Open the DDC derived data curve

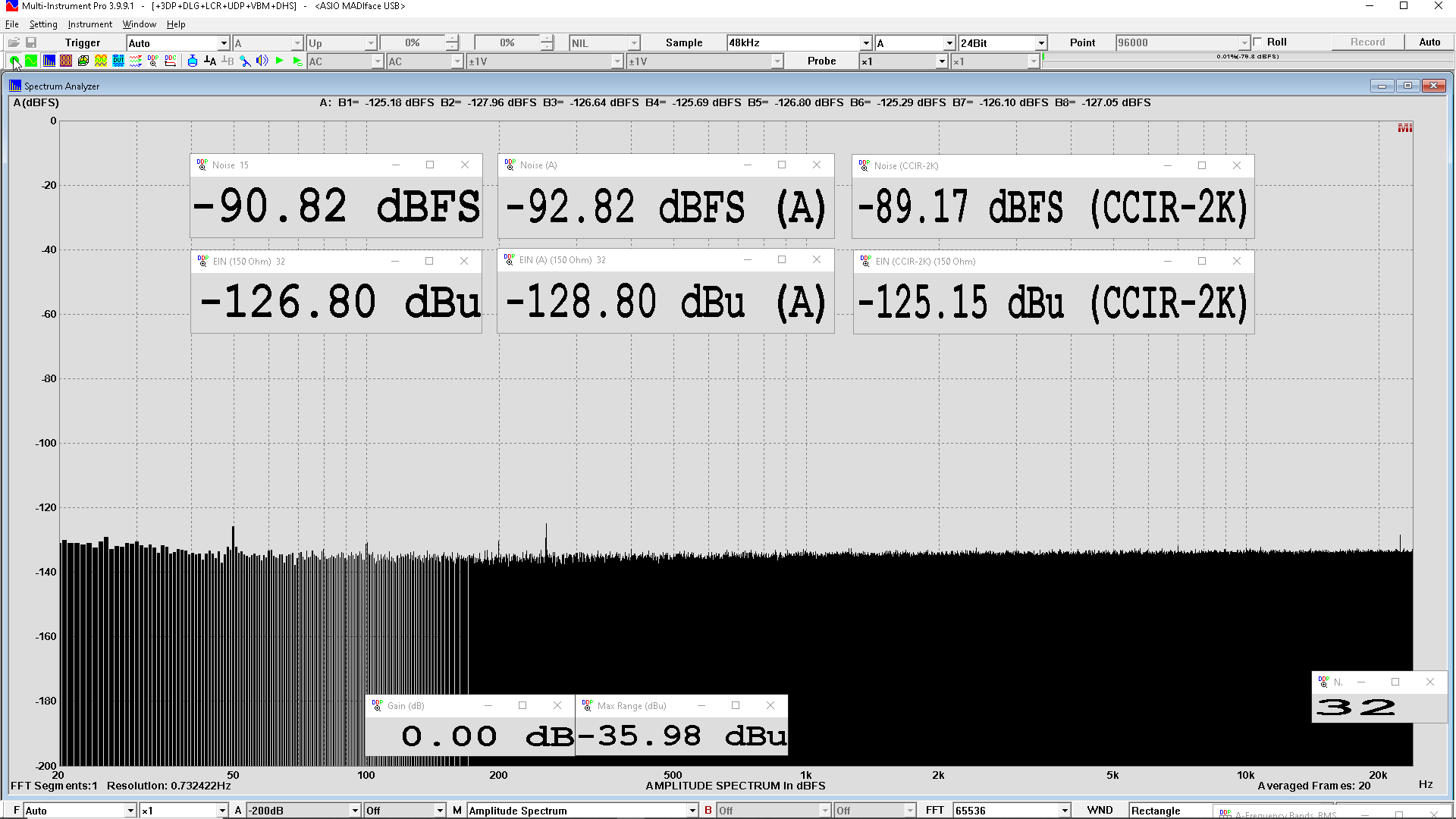pos(171,61)
